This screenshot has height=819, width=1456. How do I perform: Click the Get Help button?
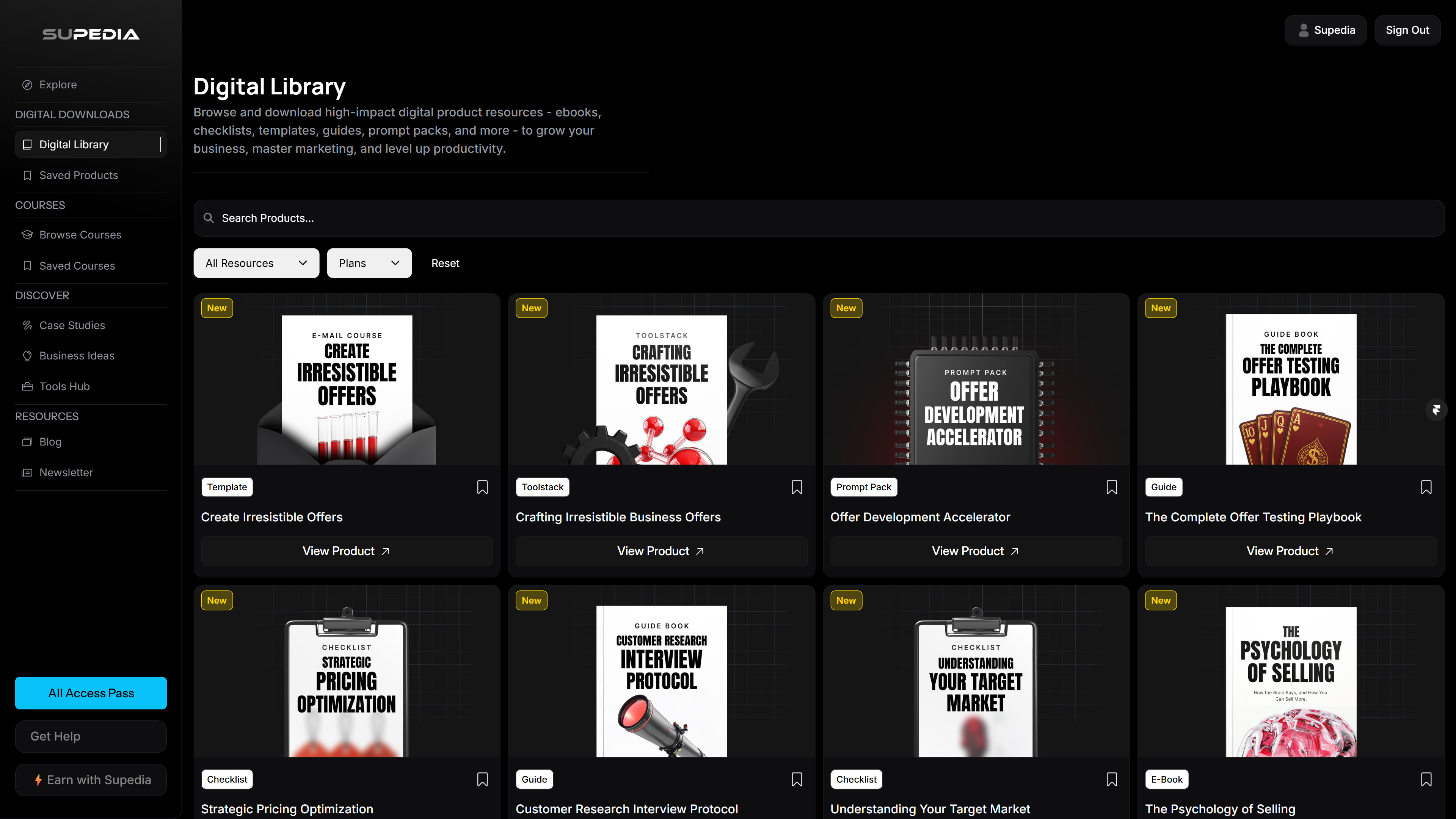[91, 736]
